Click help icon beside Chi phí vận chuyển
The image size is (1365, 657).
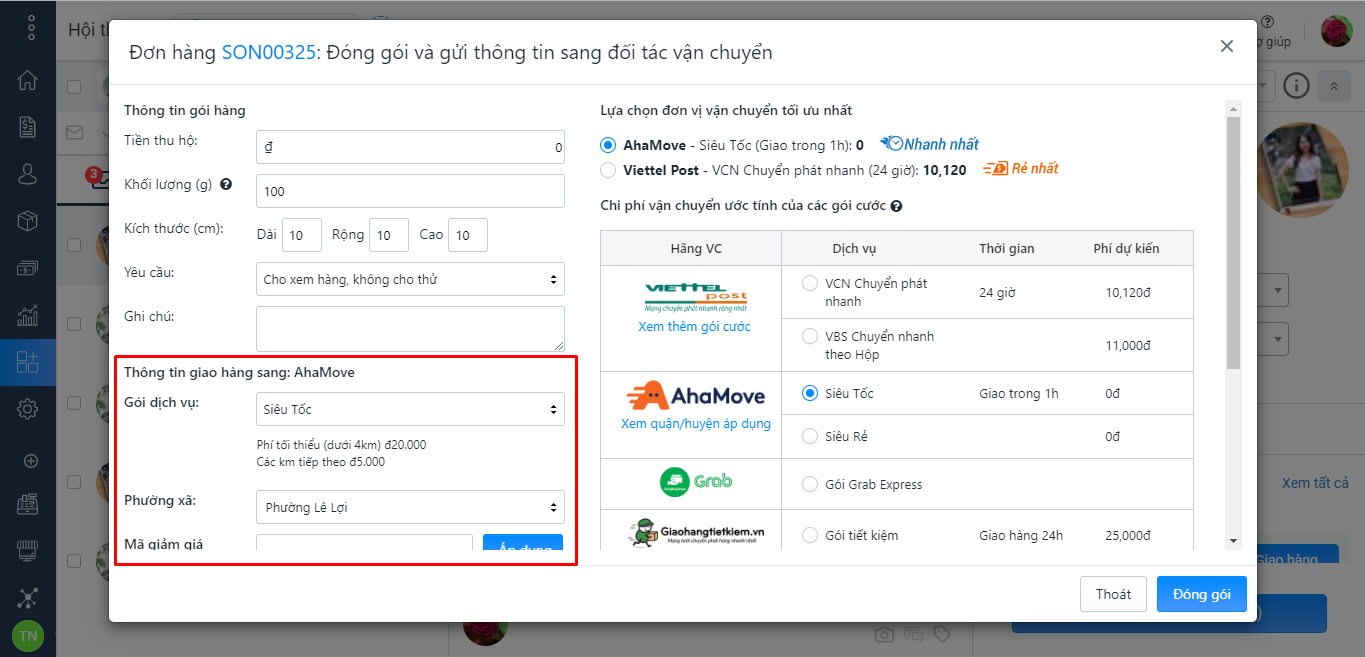pyautogui.click(x=896, y=207)
